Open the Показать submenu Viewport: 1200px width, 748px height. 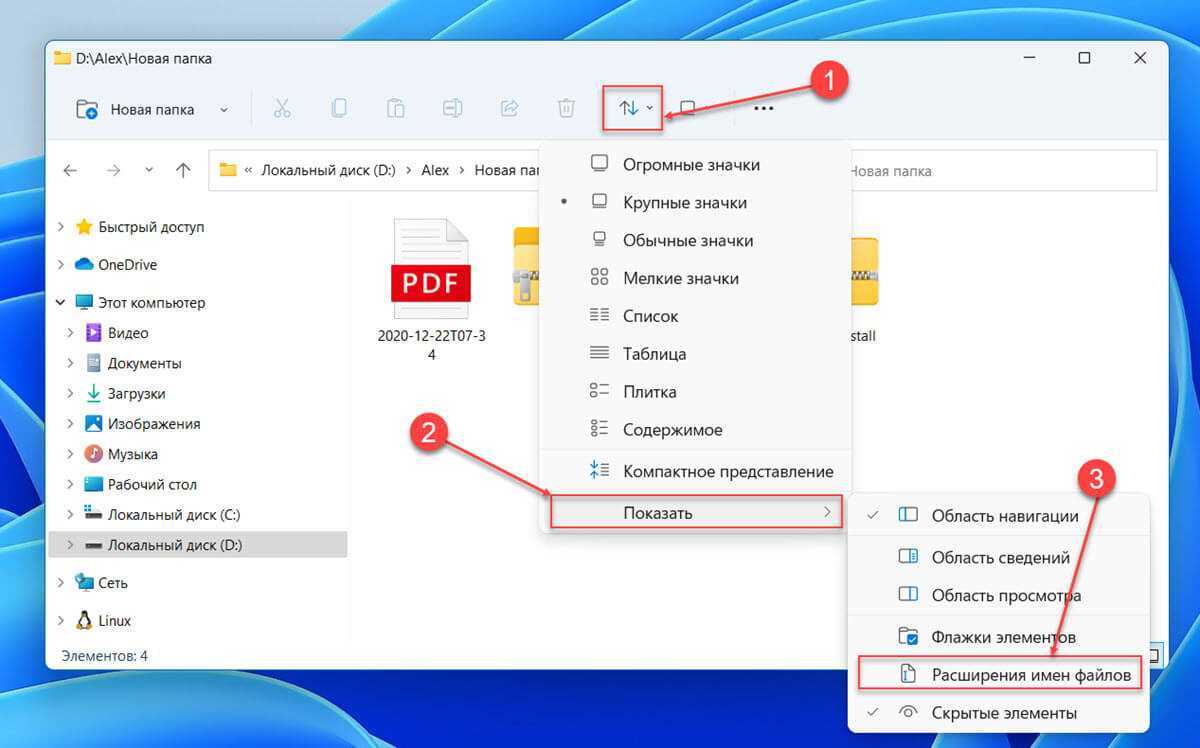click(x=696, y=513)
